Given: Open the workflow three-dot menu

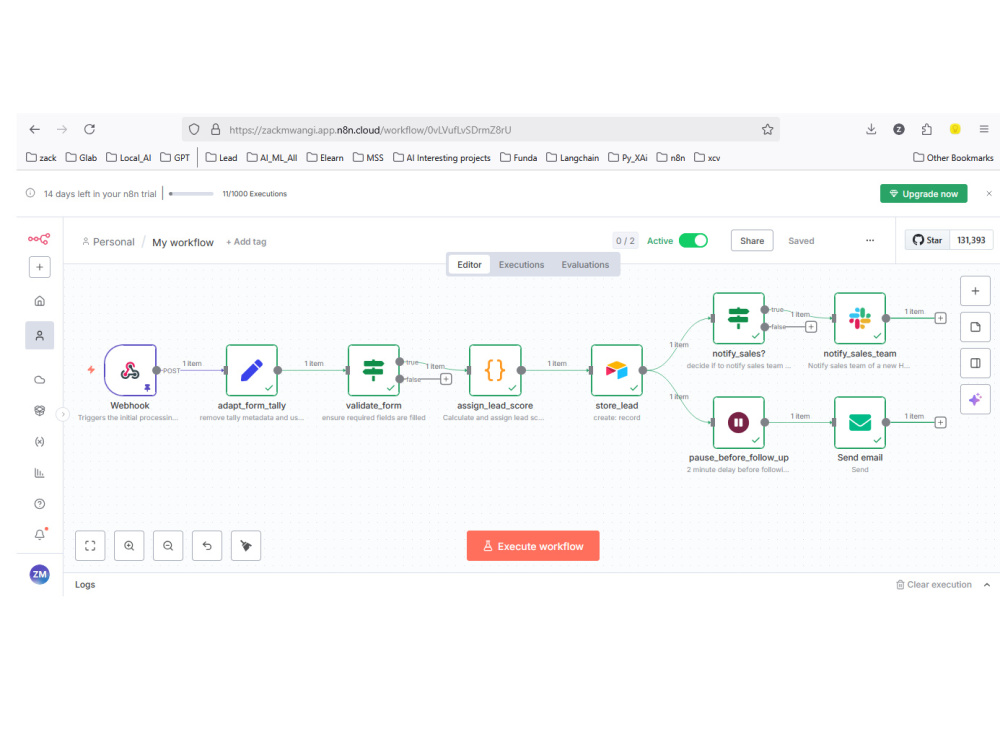Looking at the screenshot, I should pyautogui.click(x=870, y=241).
